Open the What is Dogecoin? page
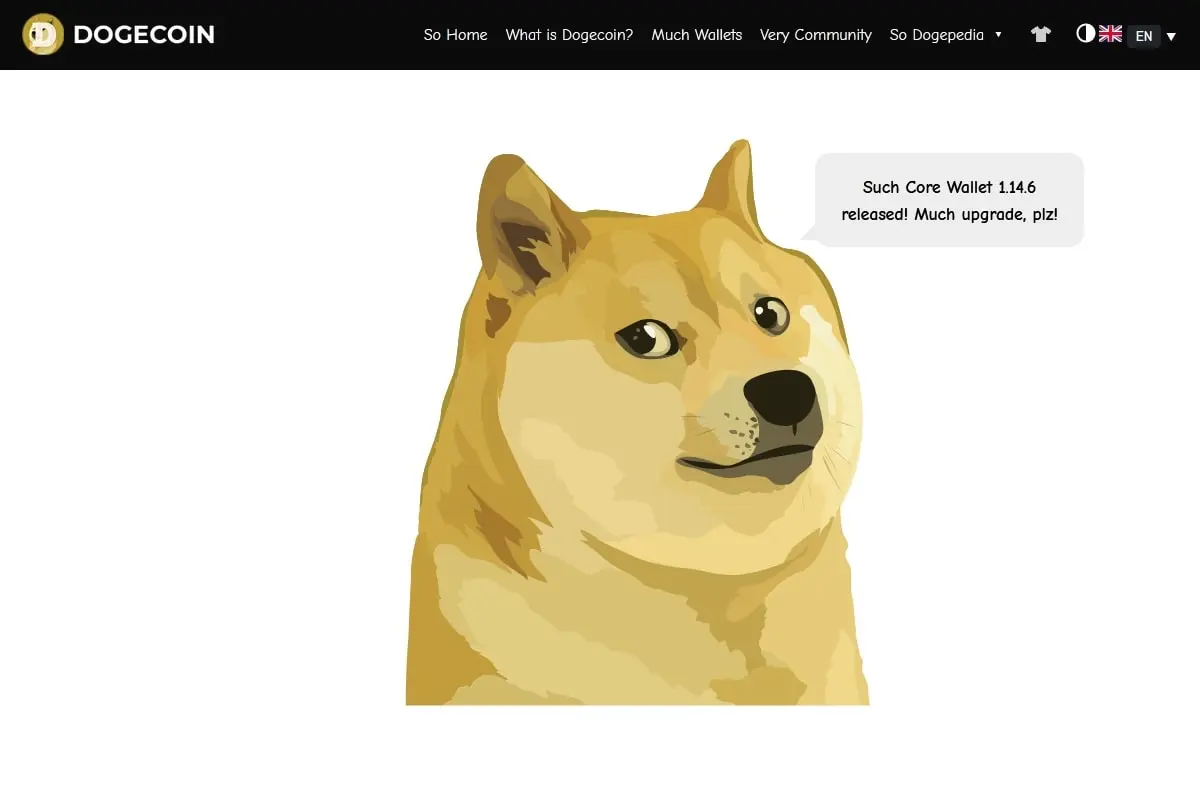Image resolution: width=1200 pixels, height=791 pixels. coord(569,35)
